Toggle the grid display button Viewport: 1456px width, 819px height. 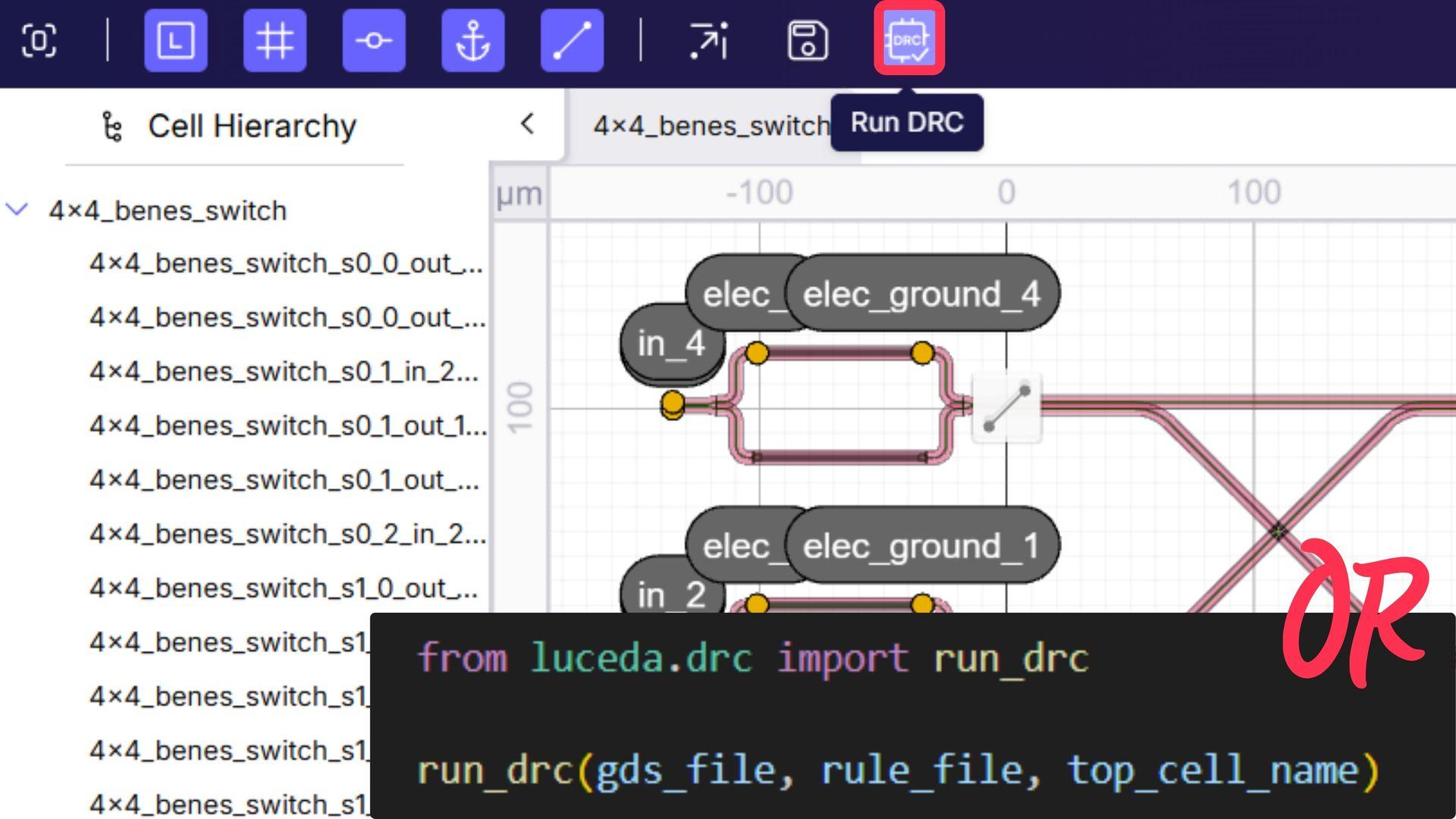pyautogui.click(x=275, y=40)
